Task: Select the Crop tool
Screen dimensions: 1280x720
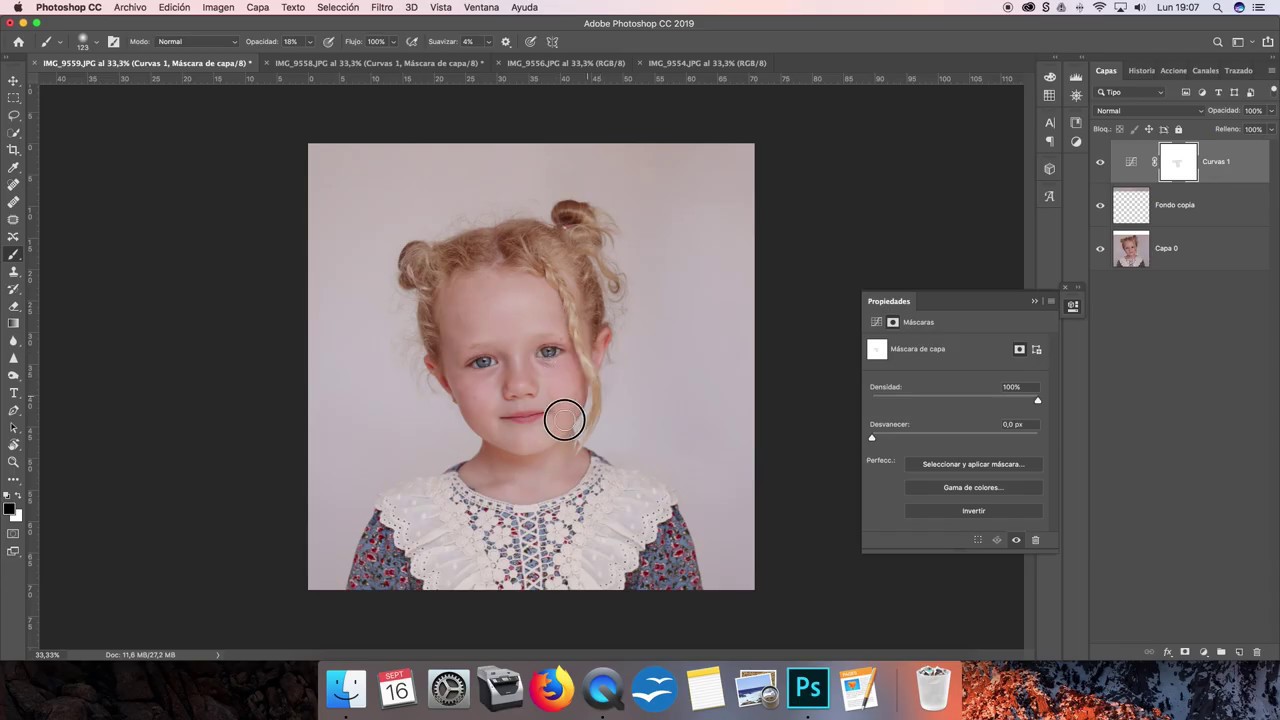Action: pyautogui.click(x=13, y=150)
